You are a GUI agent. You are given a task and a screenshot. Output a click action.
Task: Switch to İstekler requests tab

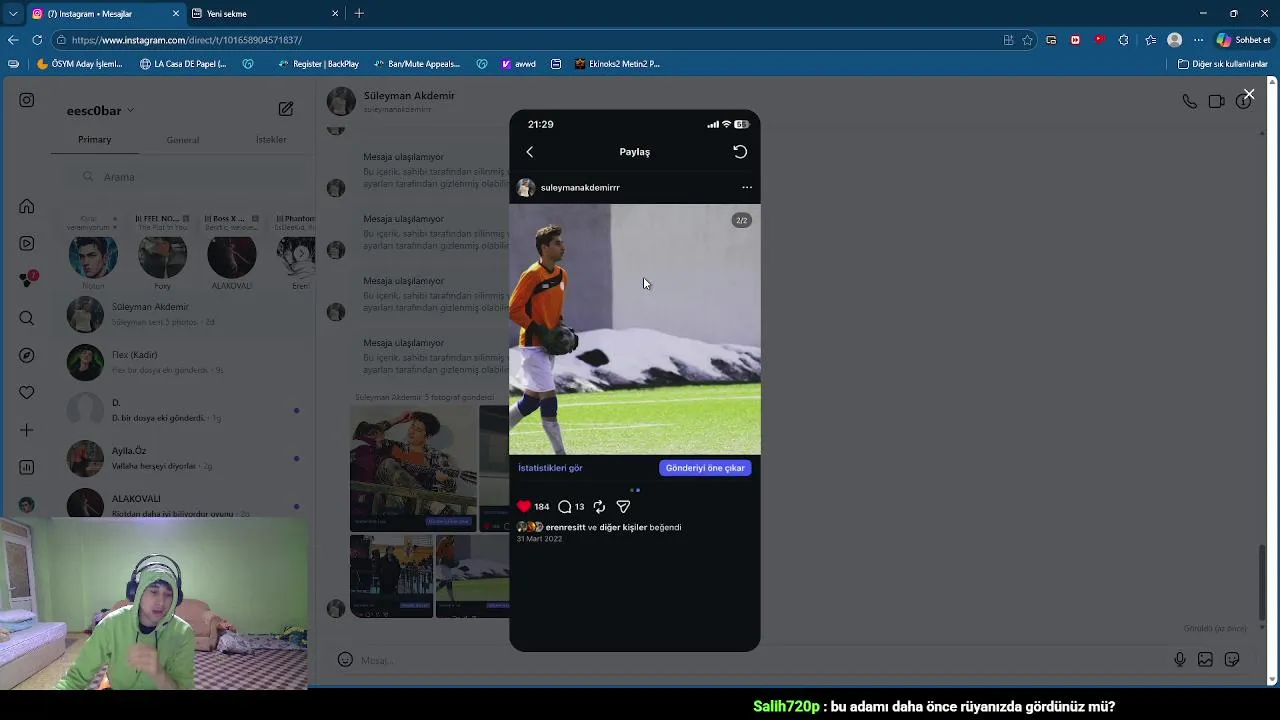click(271, 140)
